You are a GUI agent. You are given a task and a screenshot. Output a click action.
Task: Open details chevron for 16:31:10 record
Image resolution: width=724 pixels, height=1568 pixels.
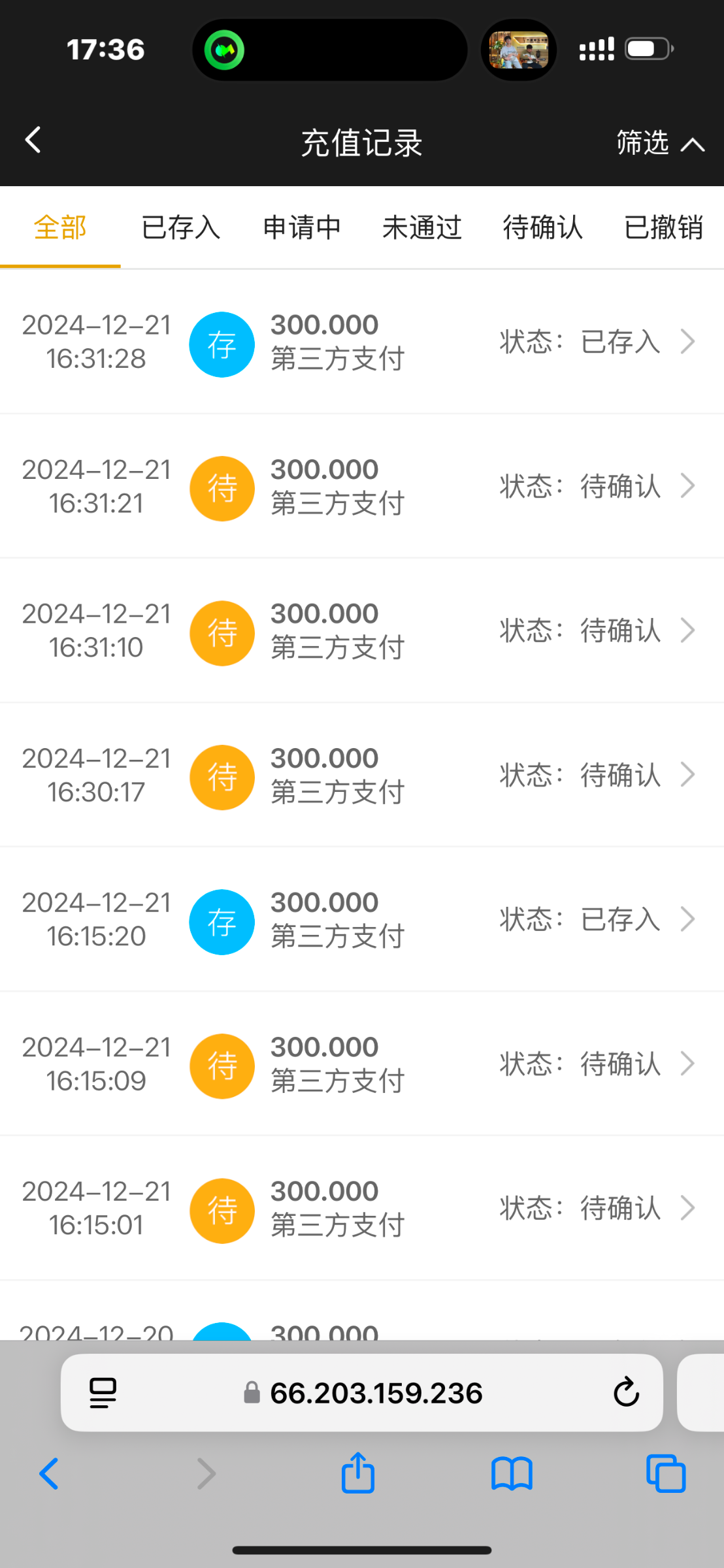[x=687, y=630]
